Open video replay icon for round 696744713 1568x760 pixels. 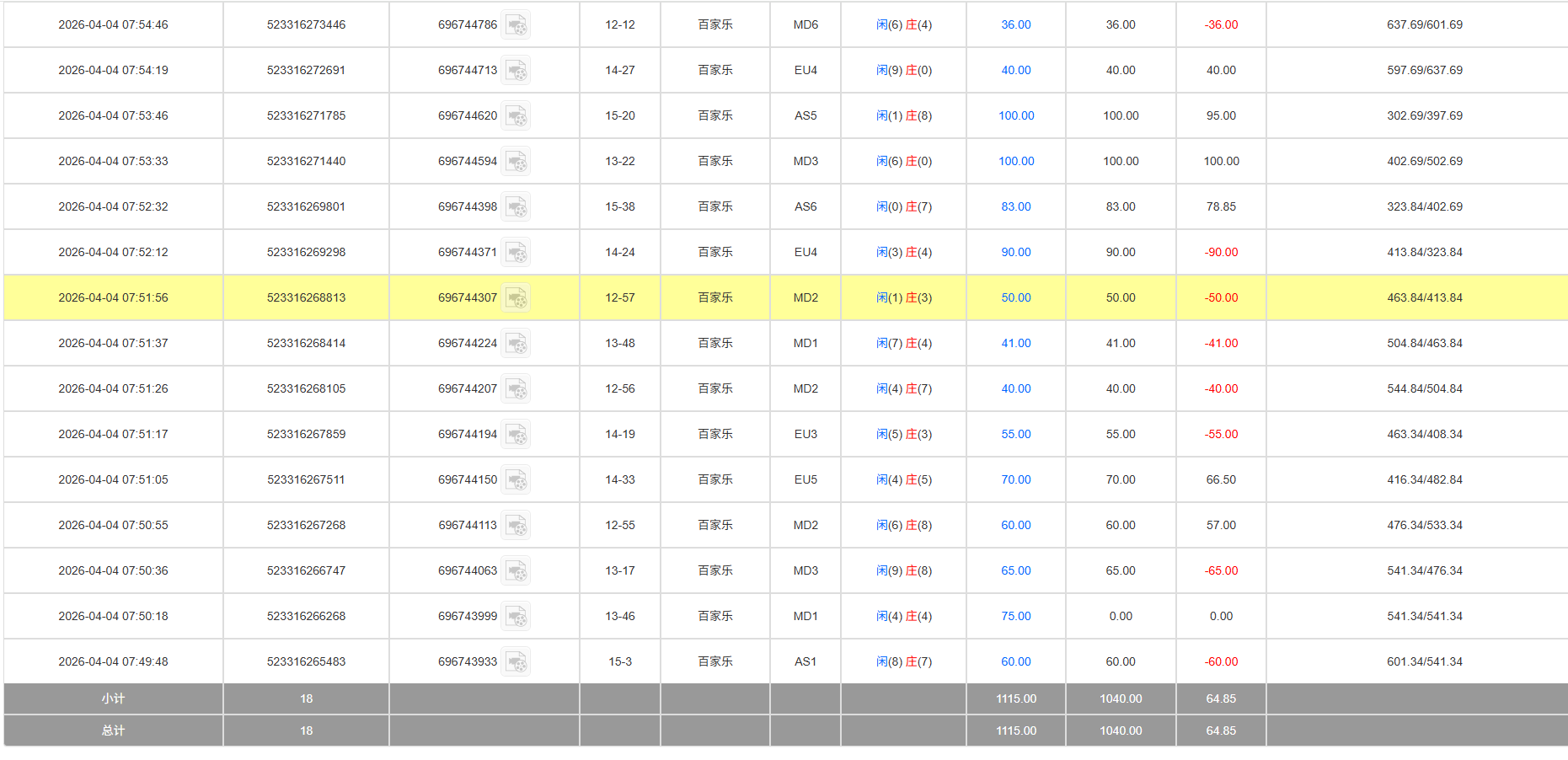pos(516,71)
